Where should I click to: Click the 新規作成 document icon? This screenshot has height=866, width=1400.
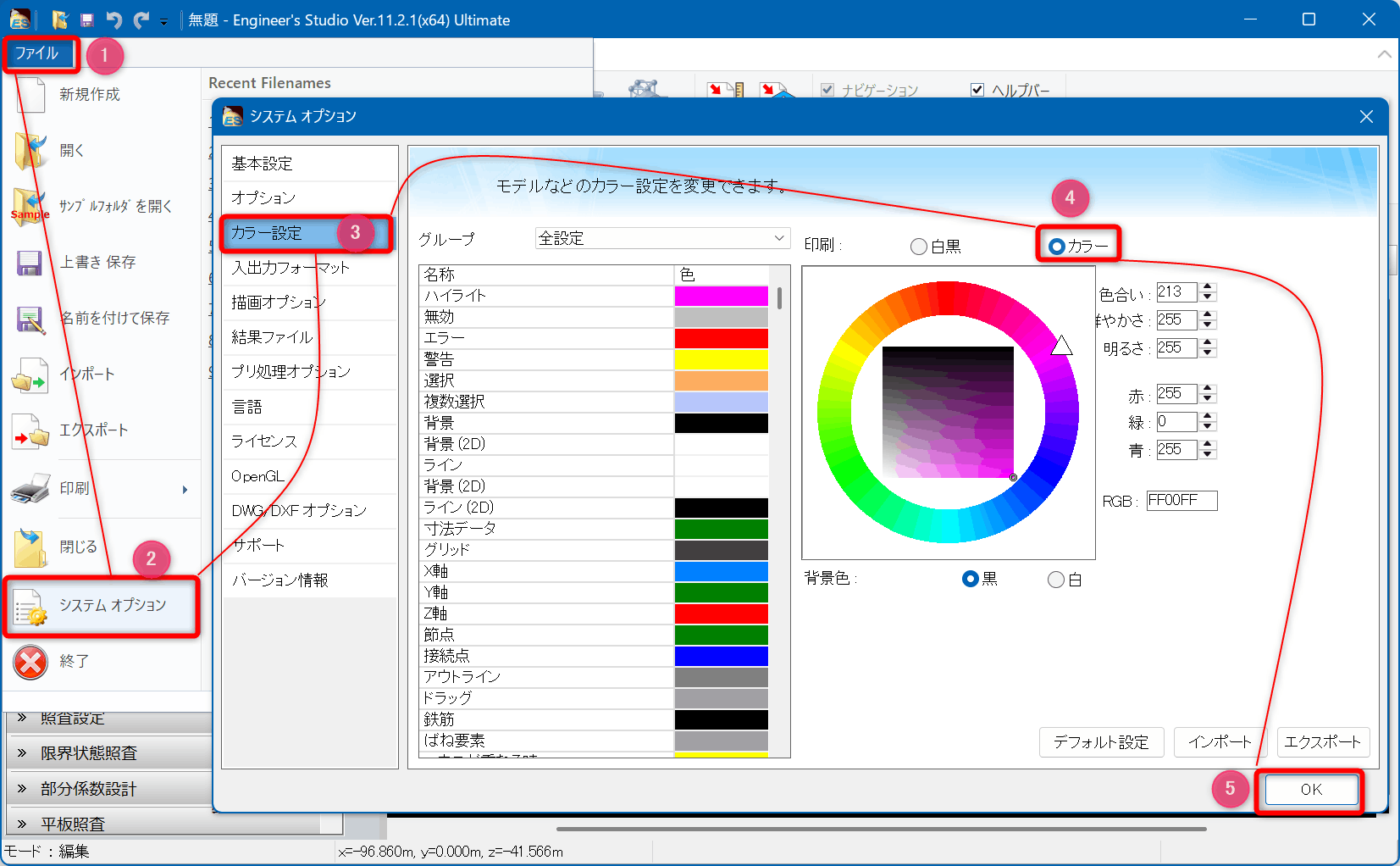point(30,94)
